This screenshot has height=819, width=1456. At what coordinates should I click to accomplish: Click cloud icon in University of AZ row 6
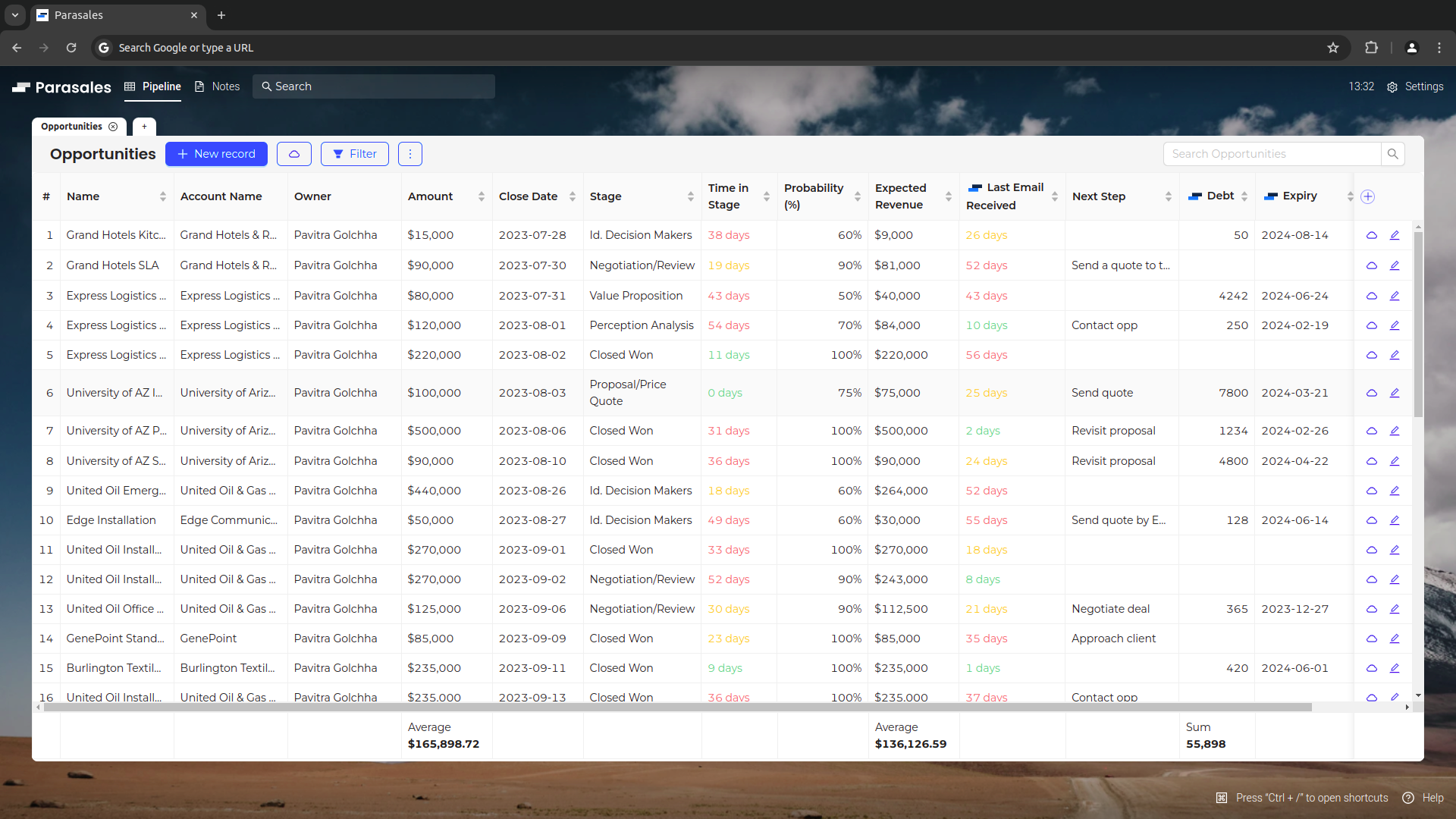click(1372, 393)
